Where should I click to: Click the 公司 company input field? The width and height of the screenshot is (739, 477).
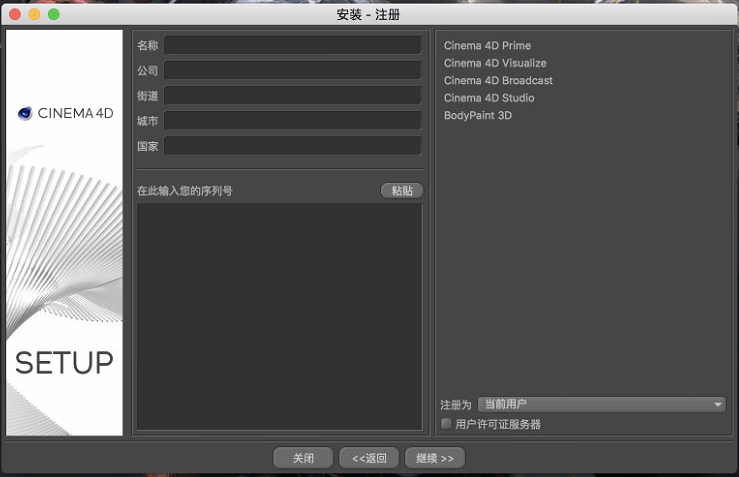[293, 70]
